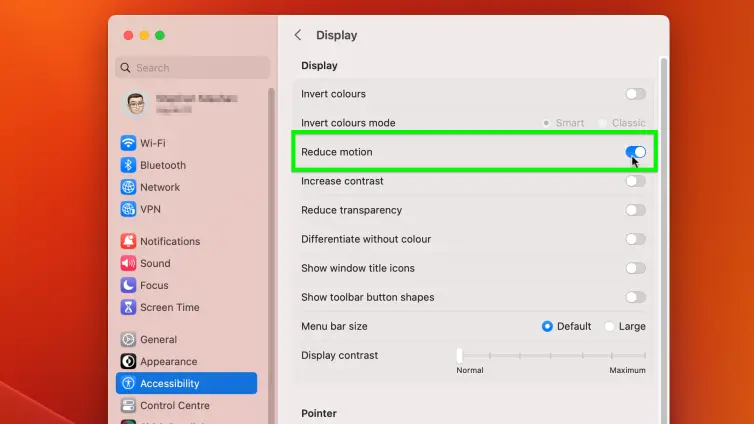Image resolution: width=754 pixels, height=424 pixels.
Task: Click the 'Pointer' section heading
Action: 319,413
